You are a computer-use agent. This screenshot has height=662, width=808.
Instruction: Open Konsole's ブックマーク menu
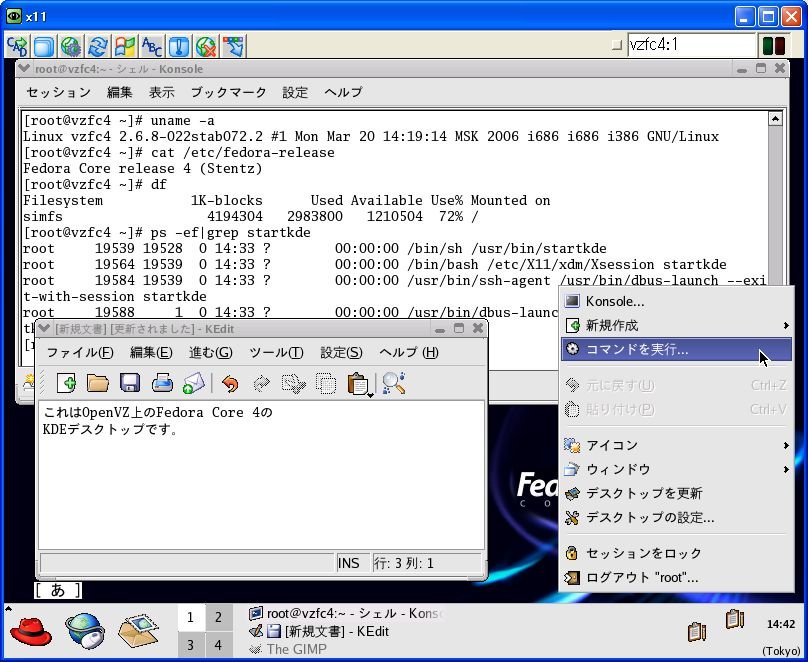click(x=228, y=92)
